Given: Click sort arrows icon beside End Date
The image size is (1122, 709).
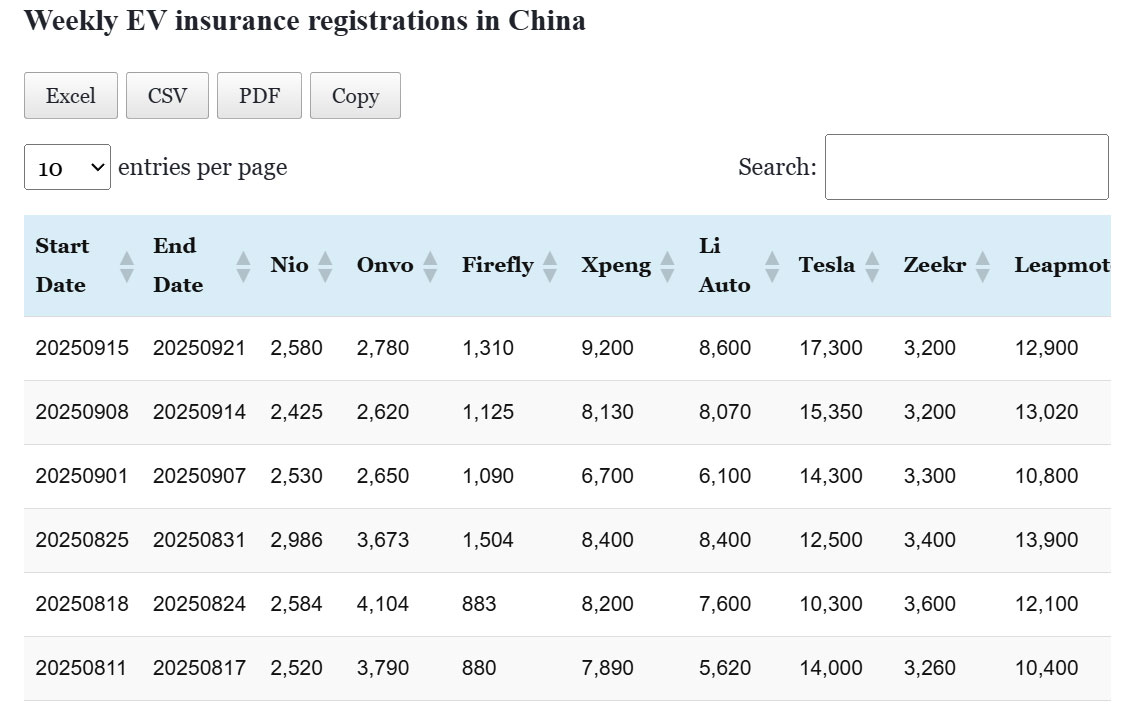Looking at the screenshot, I should [x=243, y=266].
